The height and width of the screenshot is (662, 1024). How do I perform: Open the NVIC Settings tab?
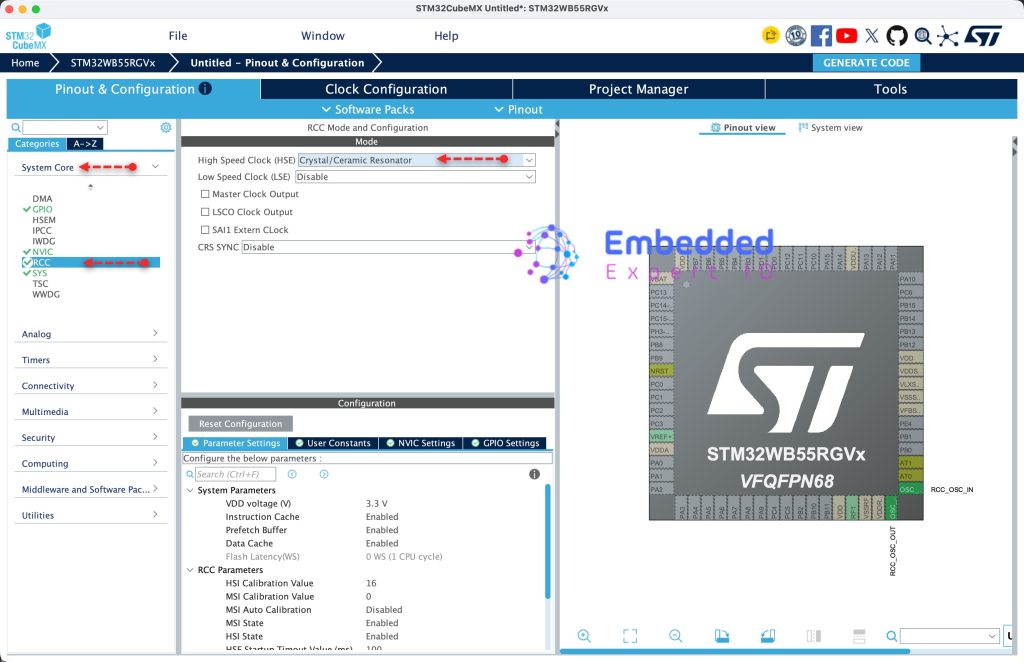420,443
